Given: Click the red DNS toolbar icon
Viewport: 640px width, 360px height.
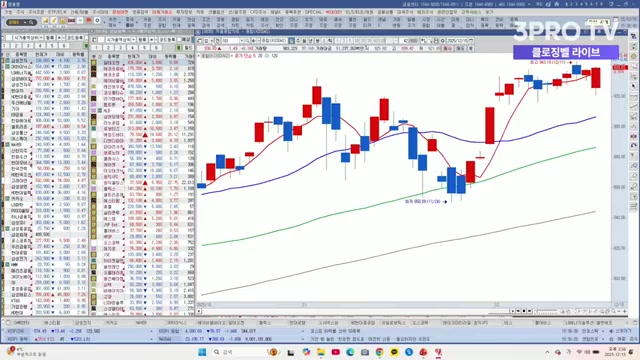Looking at the screenshot, I should (71, 20).
